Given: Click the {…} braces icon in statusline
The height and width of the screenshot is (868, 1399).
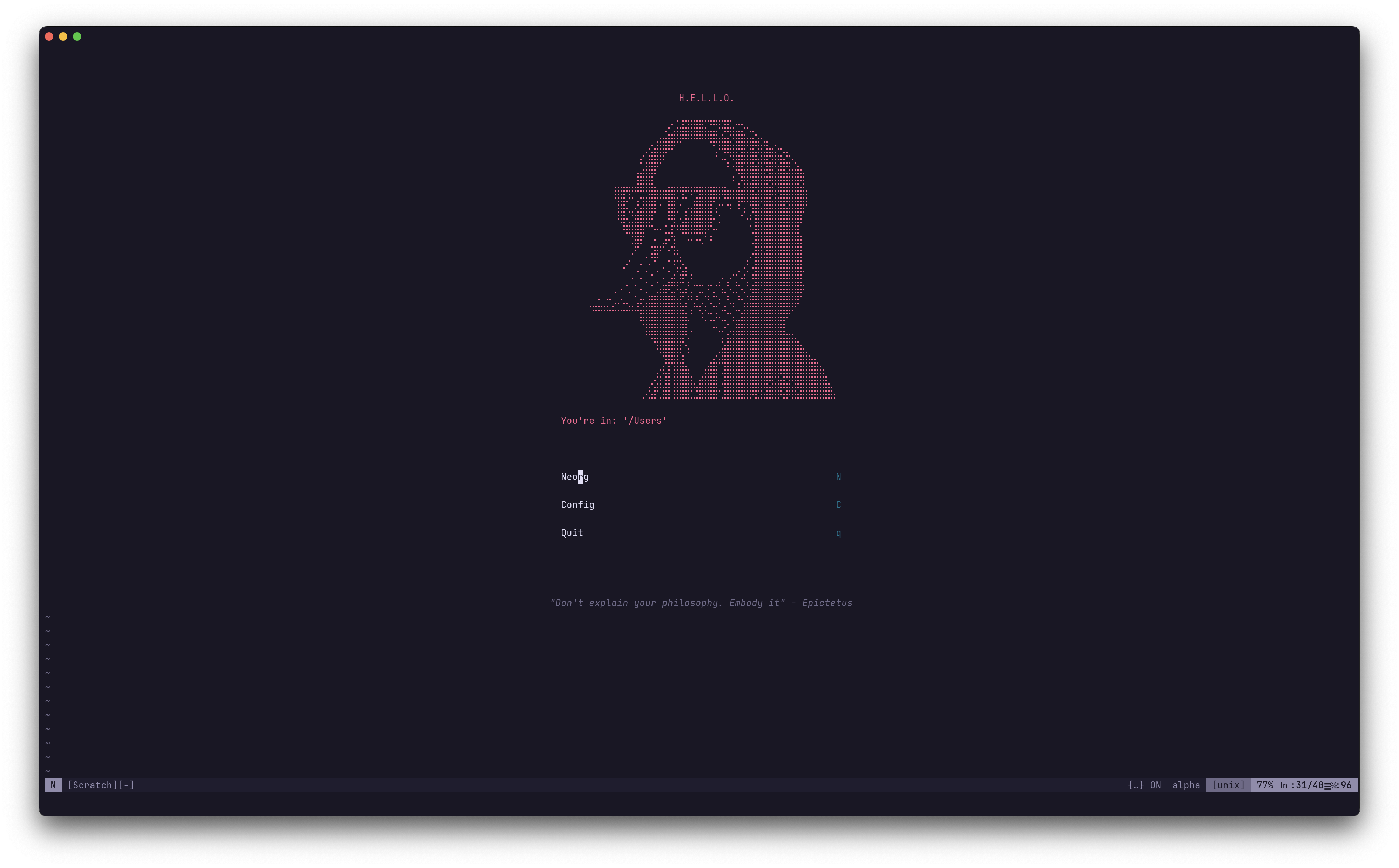Looking at the screenshot, I should pyautogui.click(x=1135, y=785).
